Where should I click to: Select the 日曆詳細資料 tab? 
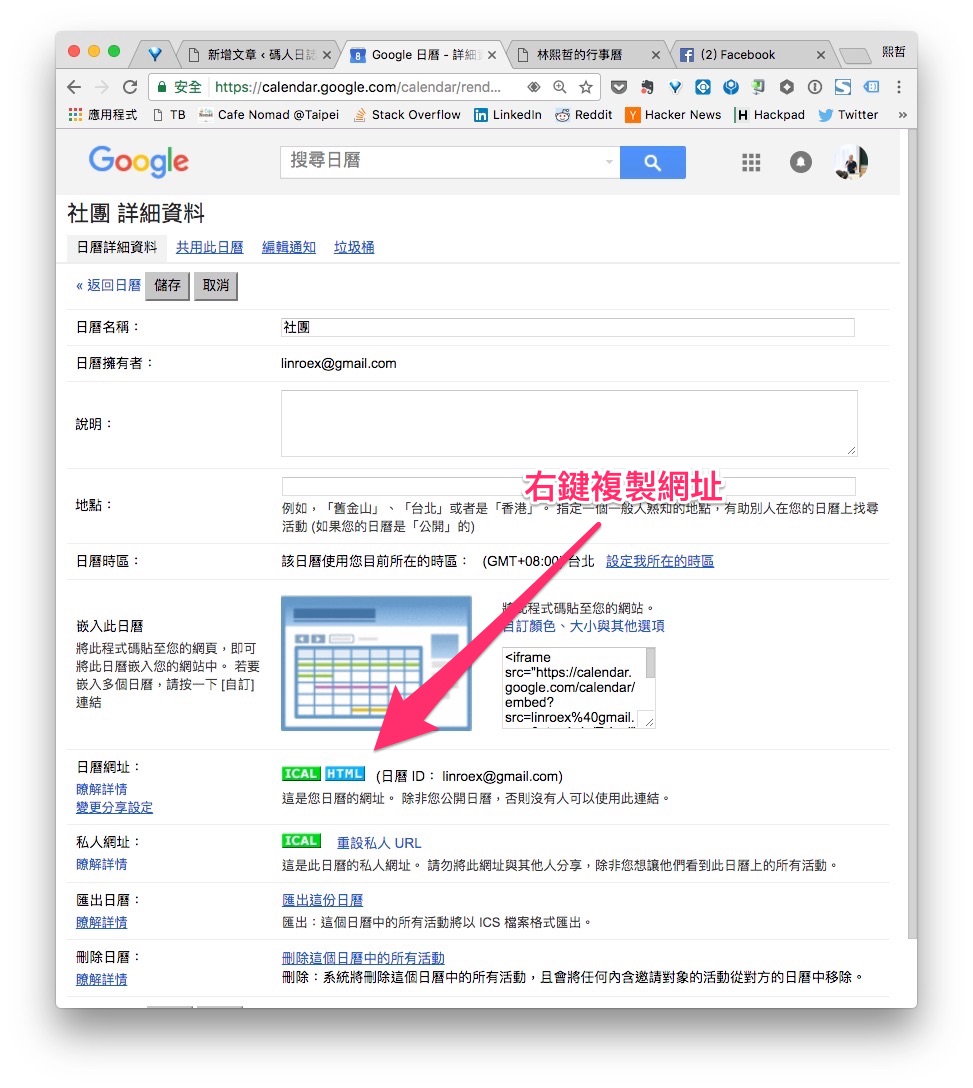tap(117, 248)
